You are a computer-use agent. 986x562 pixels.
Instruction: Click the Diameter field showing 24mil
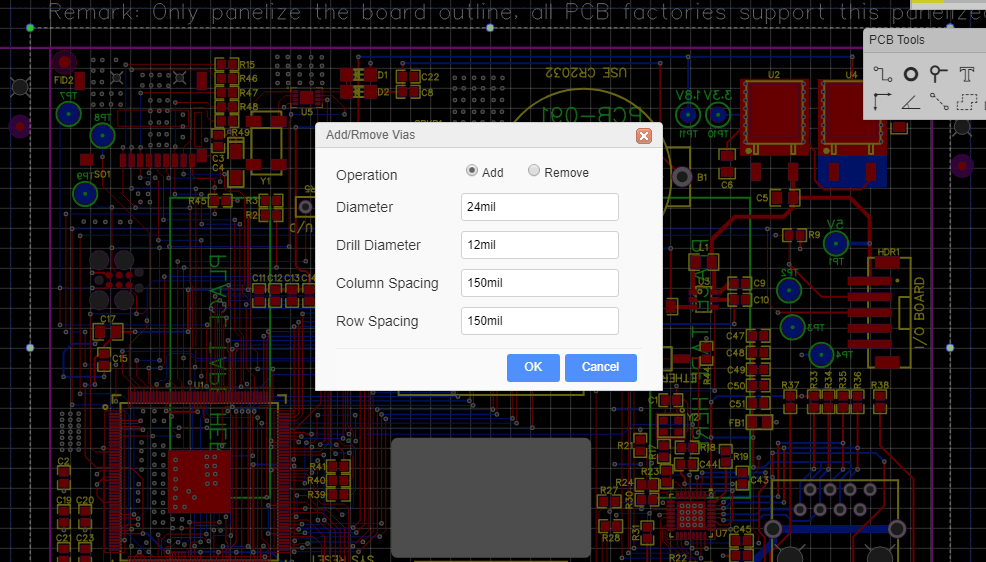tap(540, 207)
